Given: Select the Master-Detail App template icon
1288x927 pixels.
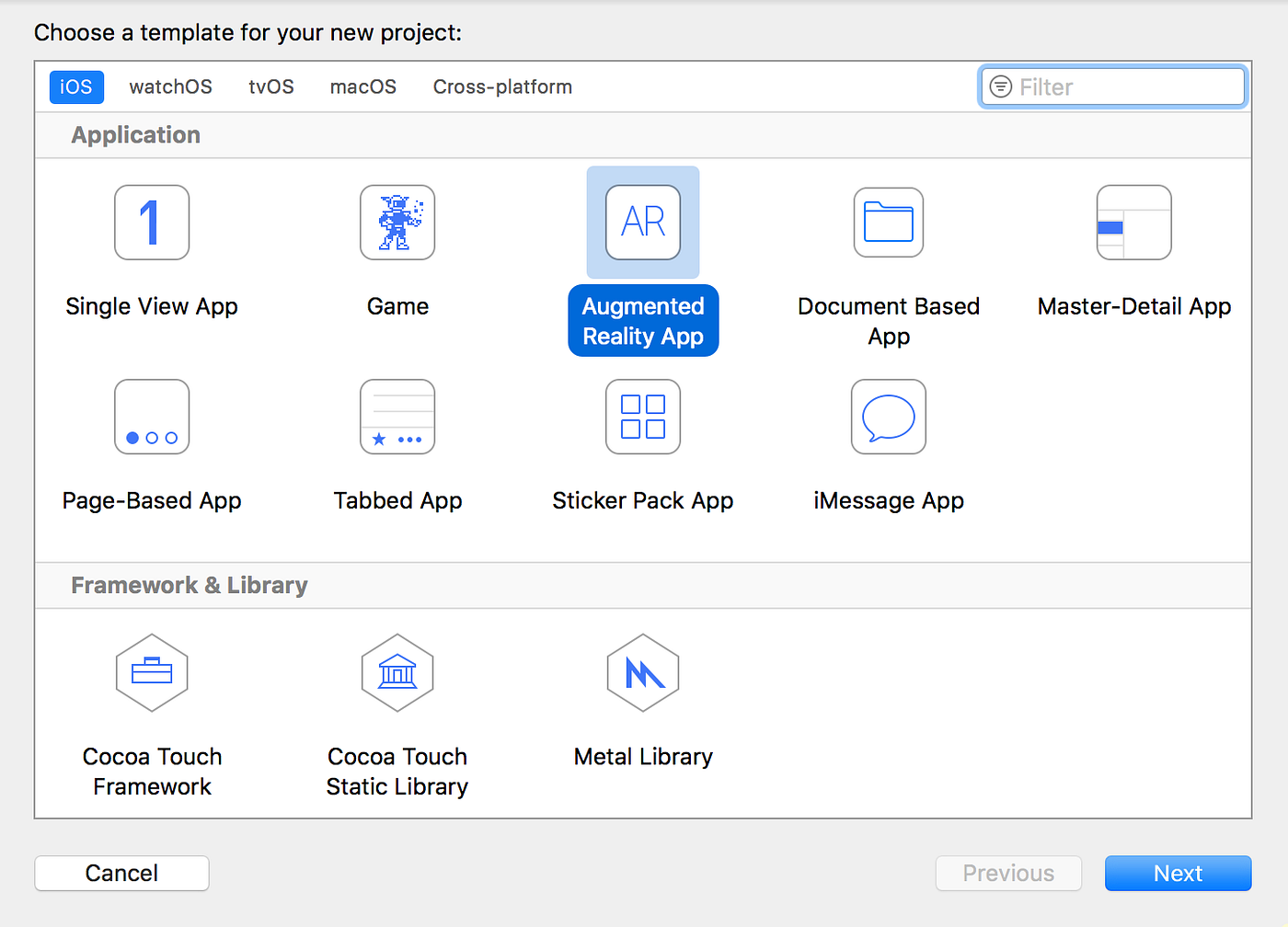Looking at the screenshot, I should click(1134, 223).
